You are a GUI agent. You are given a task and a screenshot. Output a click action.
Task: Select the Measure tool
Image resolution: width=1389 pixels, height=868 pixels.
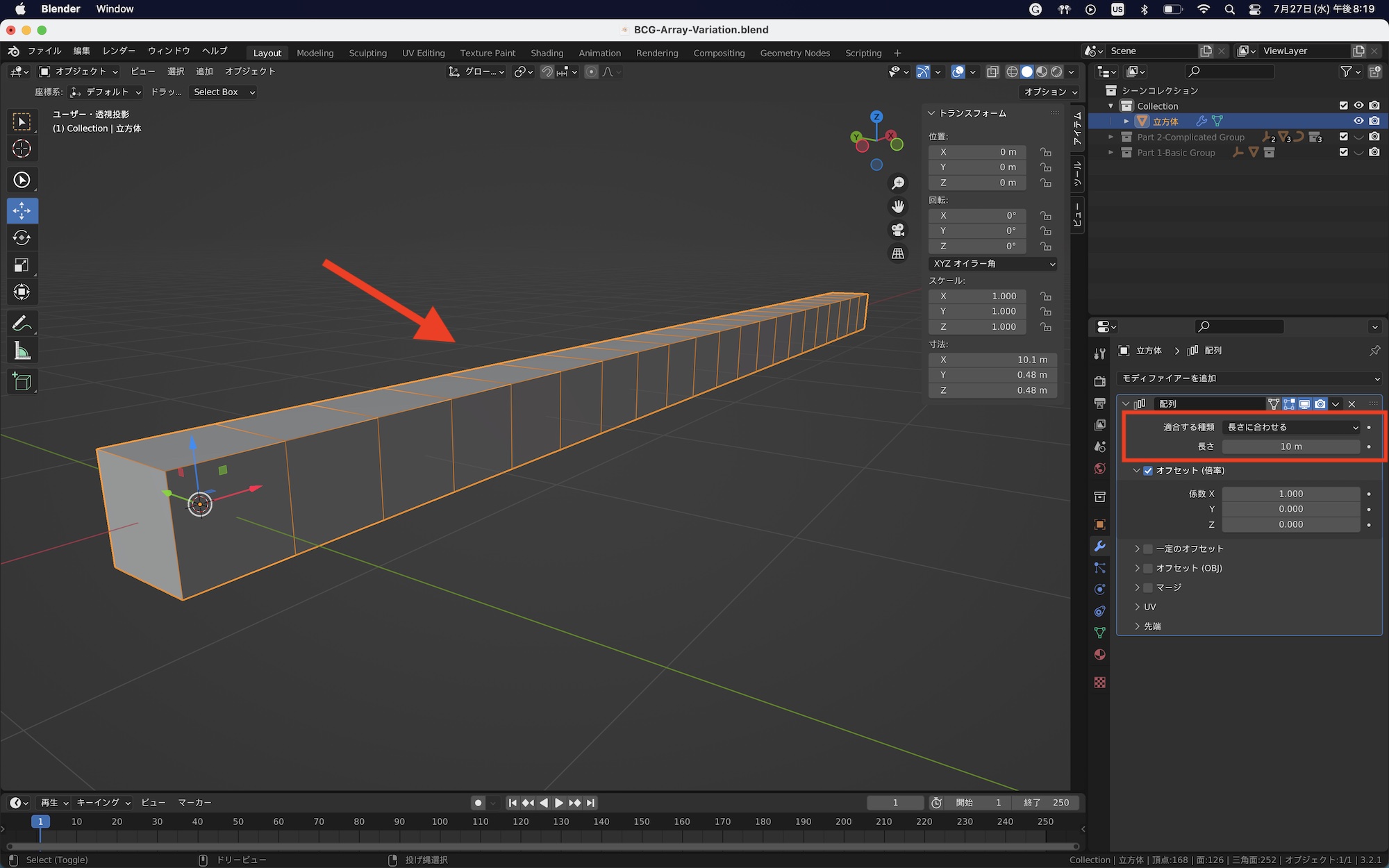[x=22, y=352]
